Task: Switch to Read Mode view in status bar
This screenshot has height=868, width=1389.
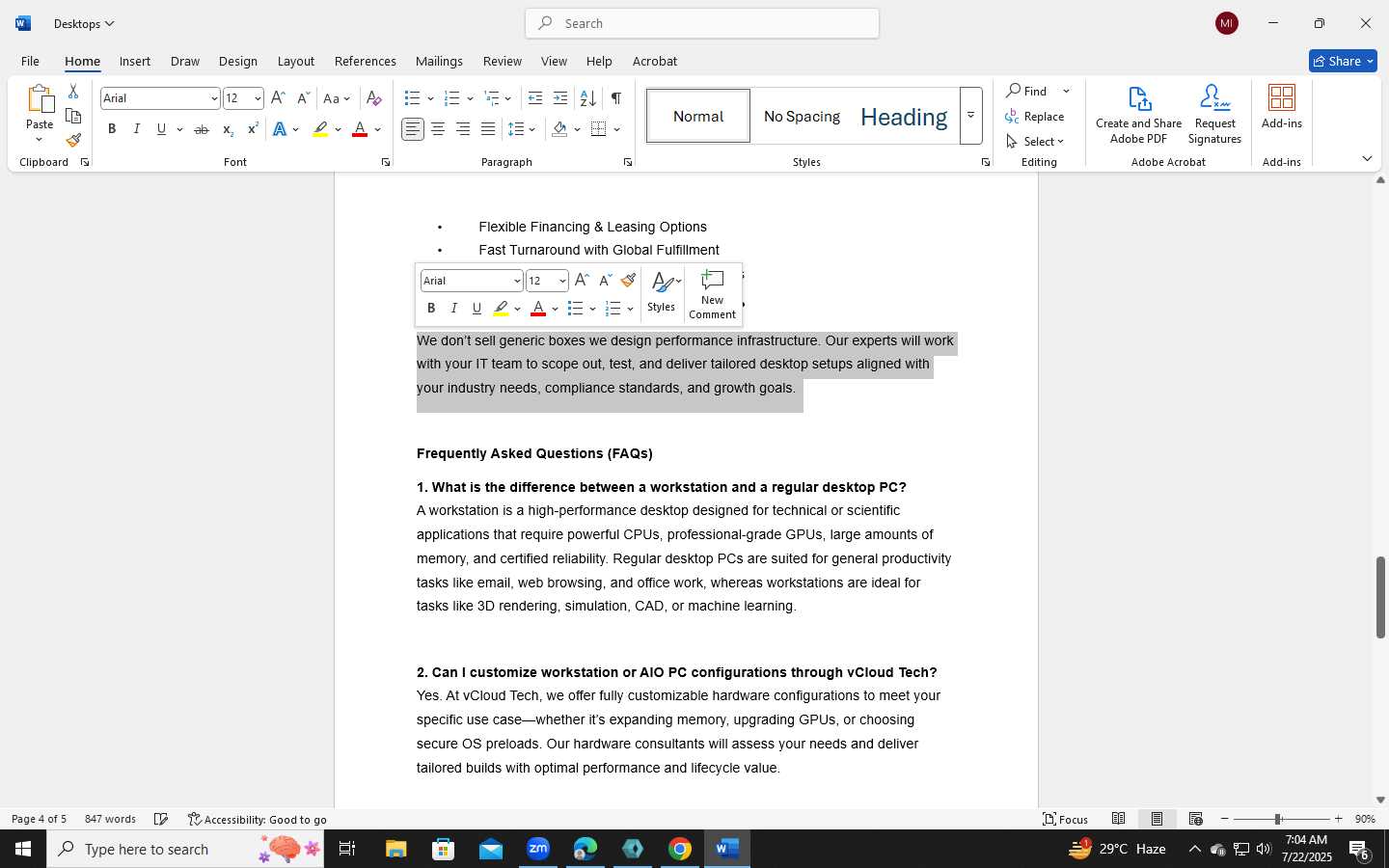Action: 1118,819
